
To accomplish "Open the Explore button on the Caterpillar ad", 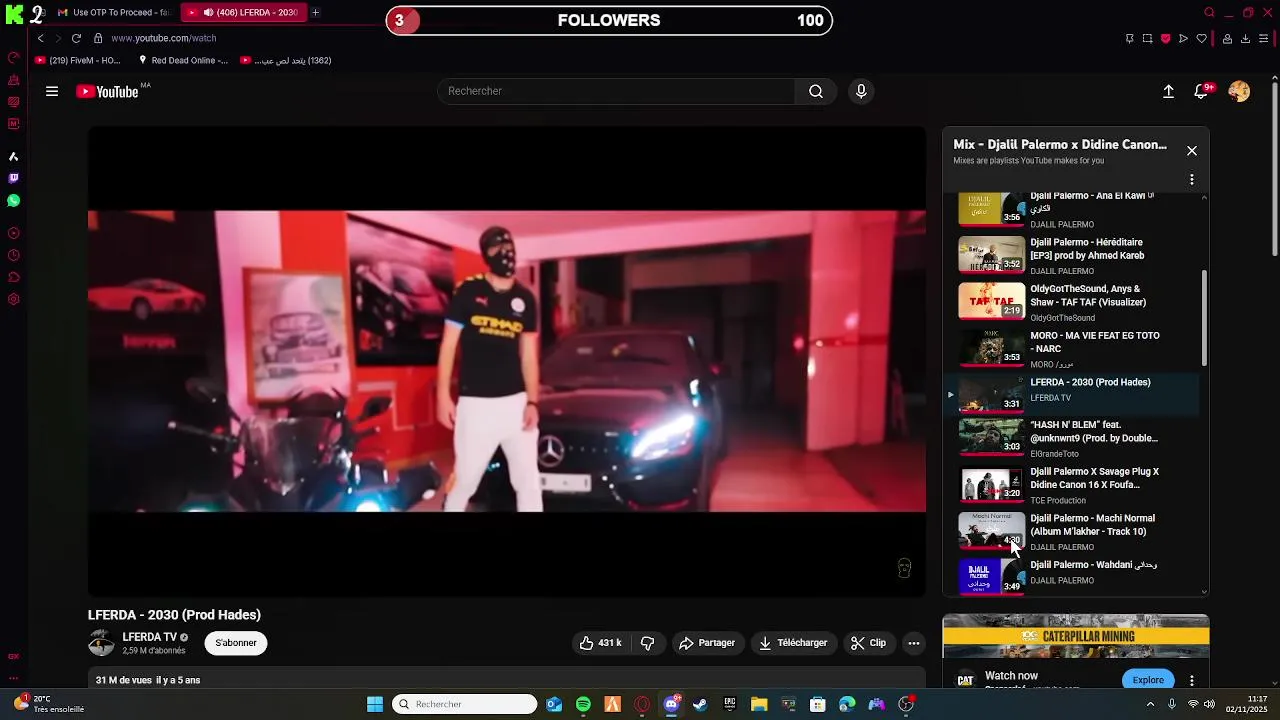I will coord(1148,680).
